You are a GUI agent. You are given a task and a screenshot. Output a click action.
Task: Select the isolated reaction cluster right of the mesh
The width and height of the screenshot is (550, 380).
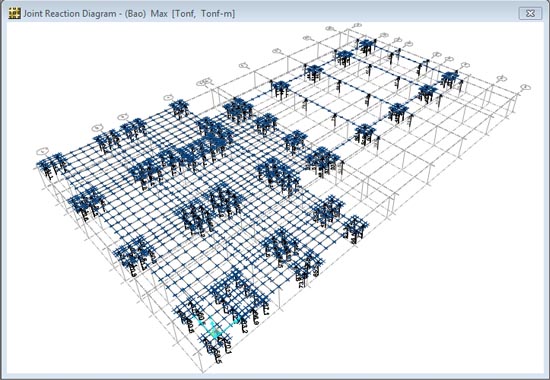[x=356, y=228]
